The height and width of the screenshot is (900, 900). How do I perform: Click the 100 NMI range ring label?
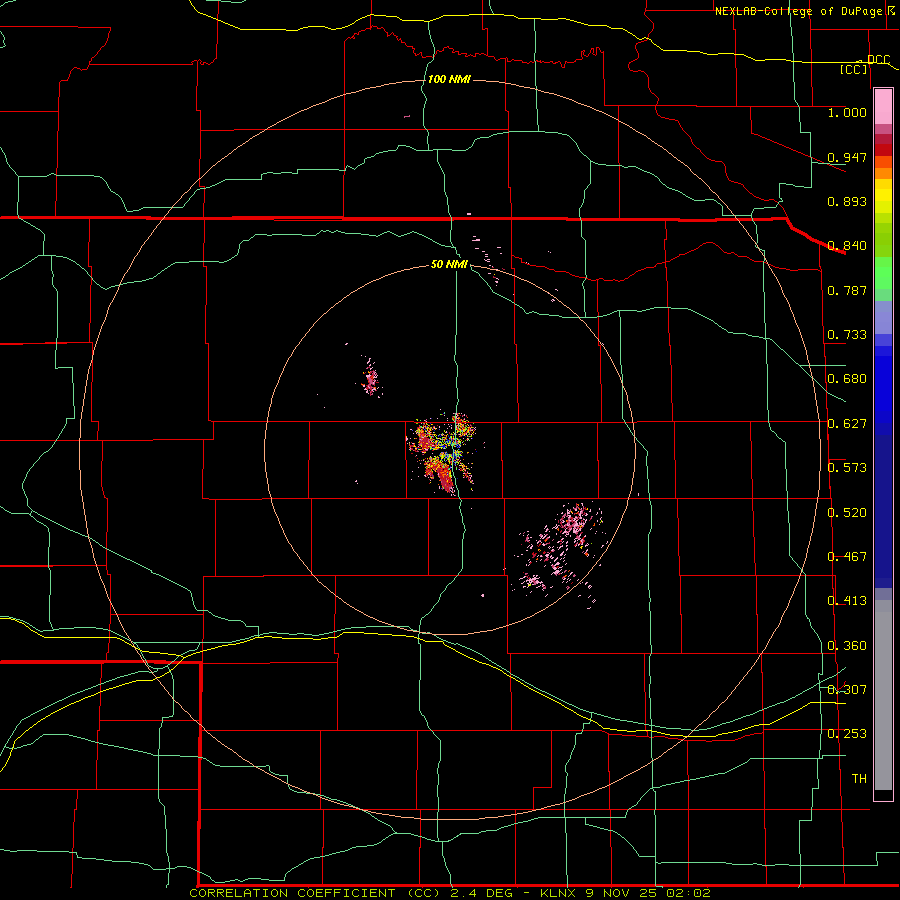[449, 79]
